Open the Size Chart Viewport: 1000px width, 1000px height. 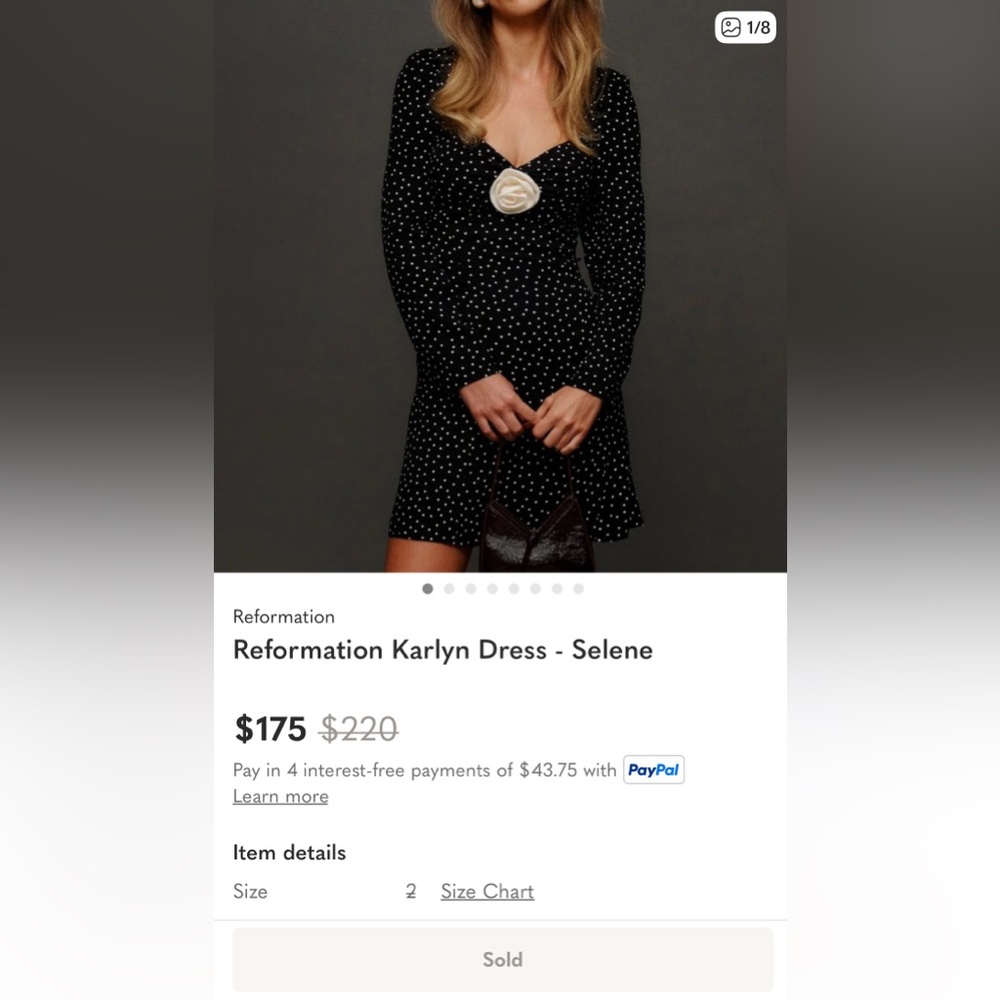point(487,891)
